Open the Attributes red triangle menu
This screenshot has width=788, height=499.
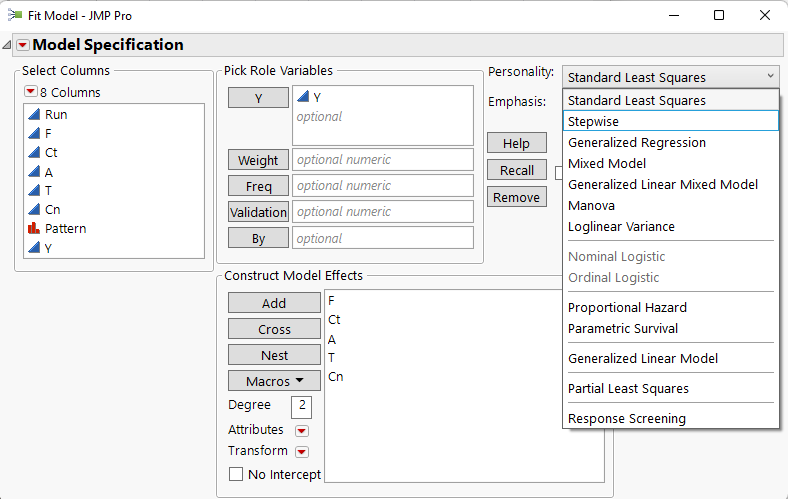click(302, 431)
